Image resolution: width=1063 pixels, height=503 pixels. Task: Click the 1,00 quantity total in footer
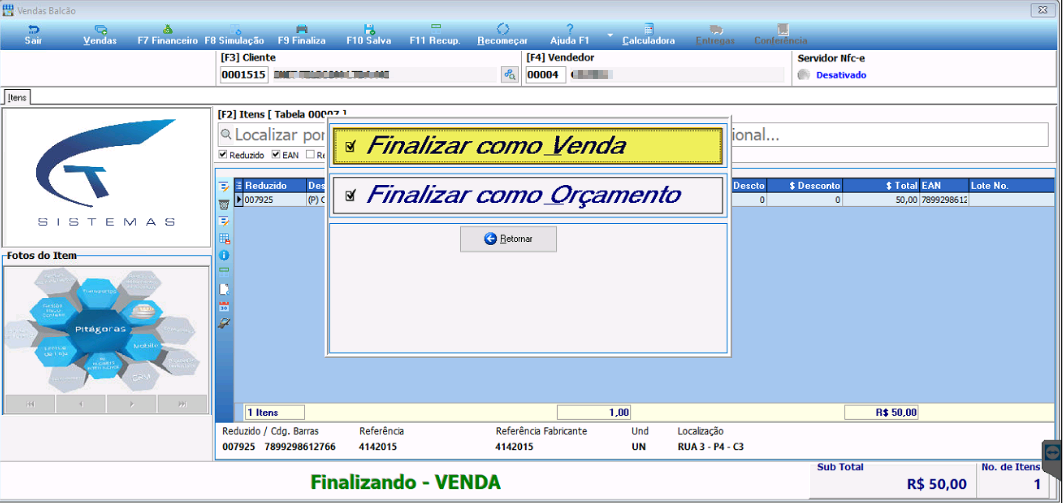click(595, 412)
